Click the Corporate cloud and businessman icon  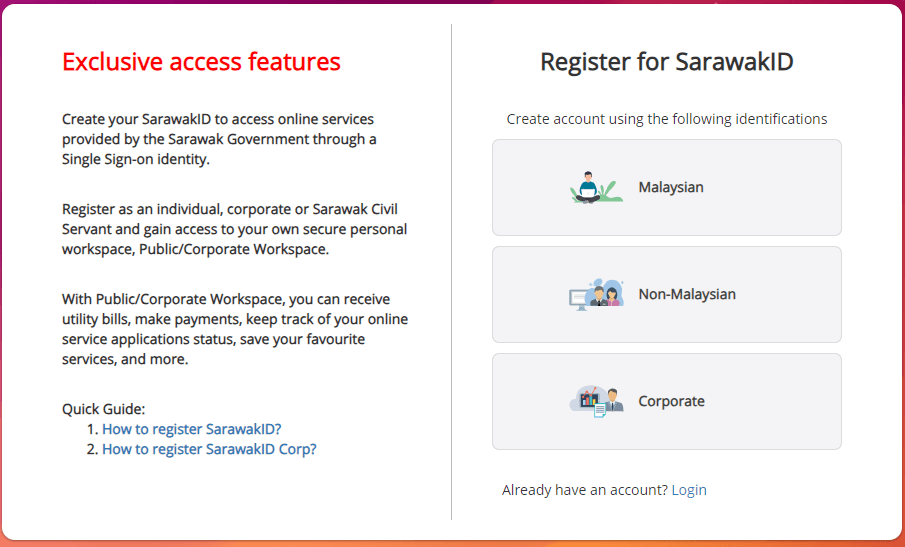tap(596, 401)
